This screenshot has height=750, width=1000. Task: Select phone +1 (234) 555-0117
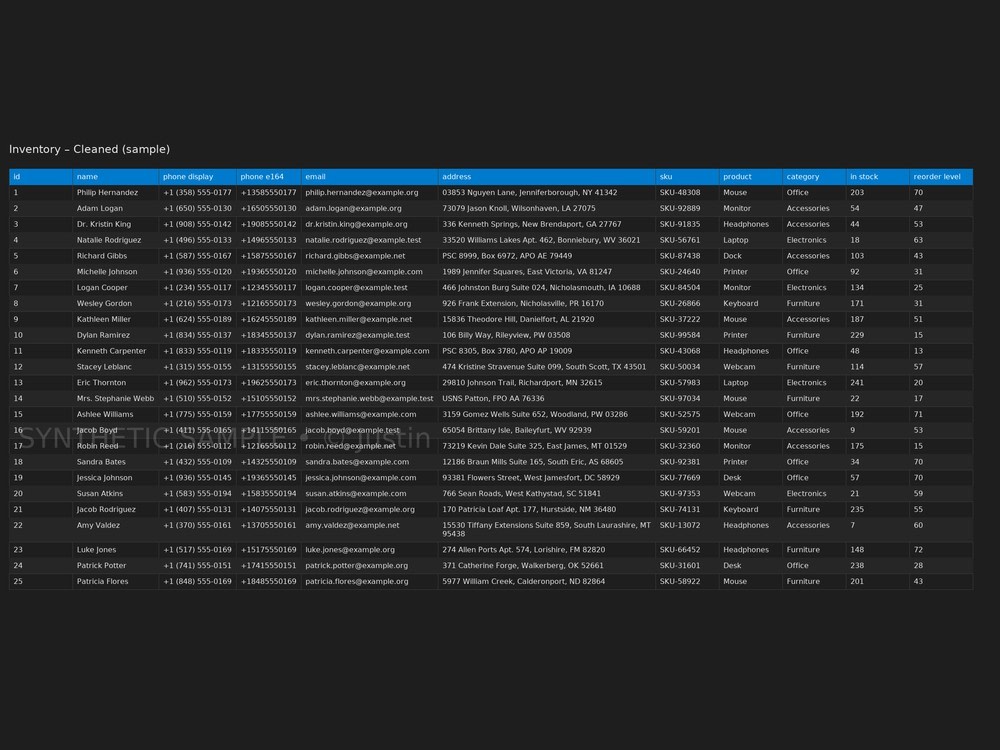click(x=197, y=288)
